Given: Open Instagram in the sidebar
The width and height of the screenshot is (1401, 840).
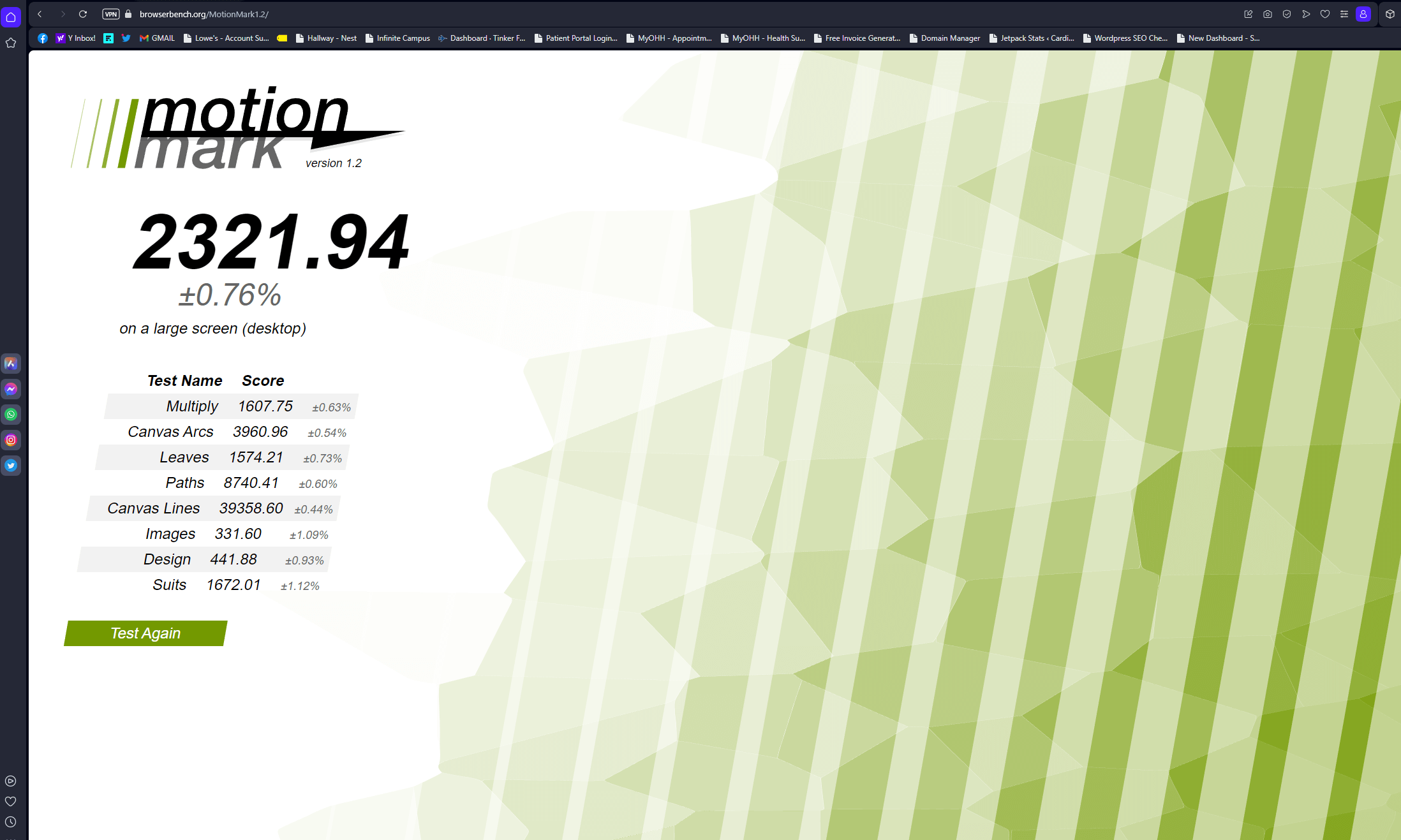Looking at the screenshot, I should [11, 440].
